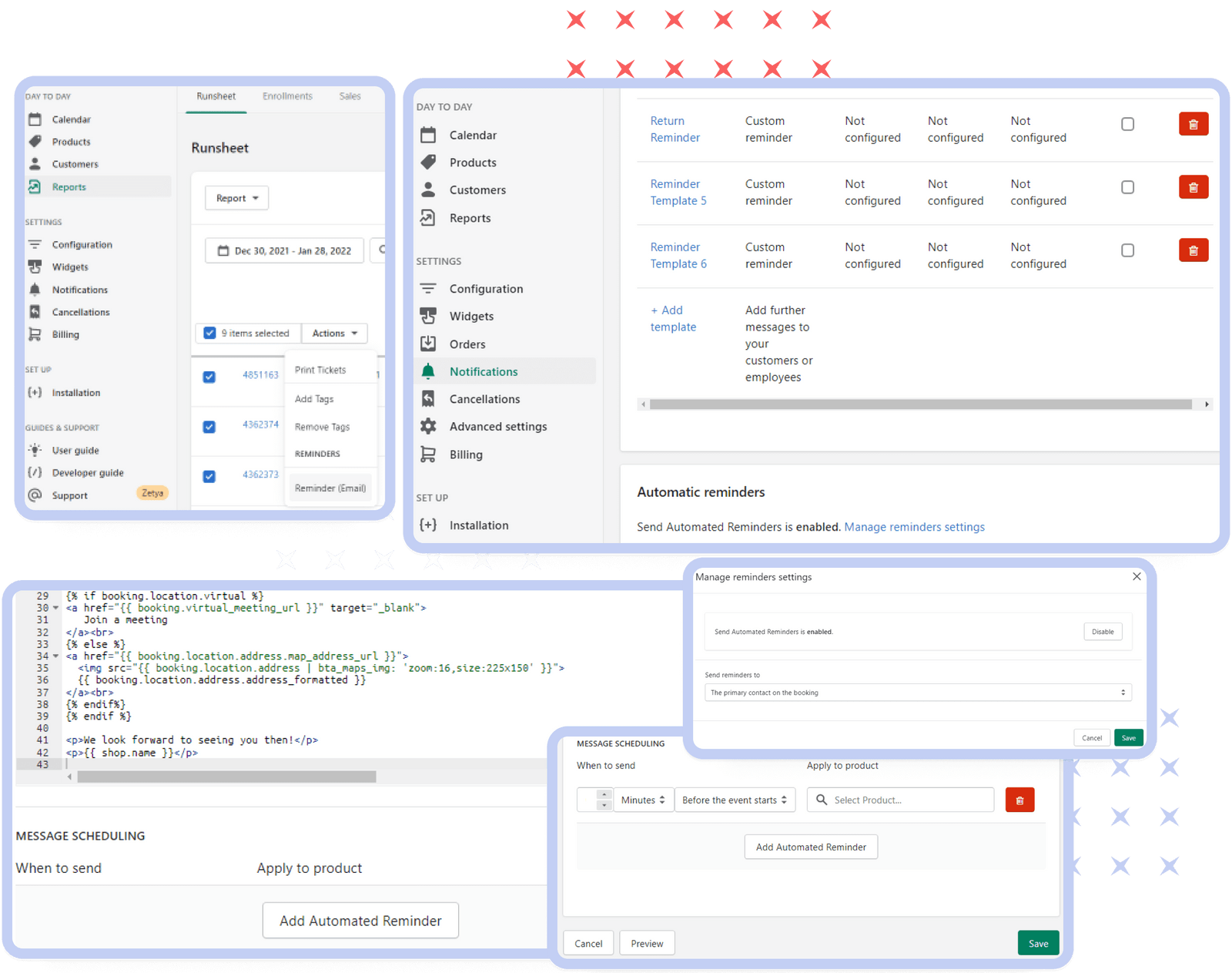The width and height of the screenshot is (1232, 973).
Task: Select the Cancellations icon
Action: [x=427, y=399]
